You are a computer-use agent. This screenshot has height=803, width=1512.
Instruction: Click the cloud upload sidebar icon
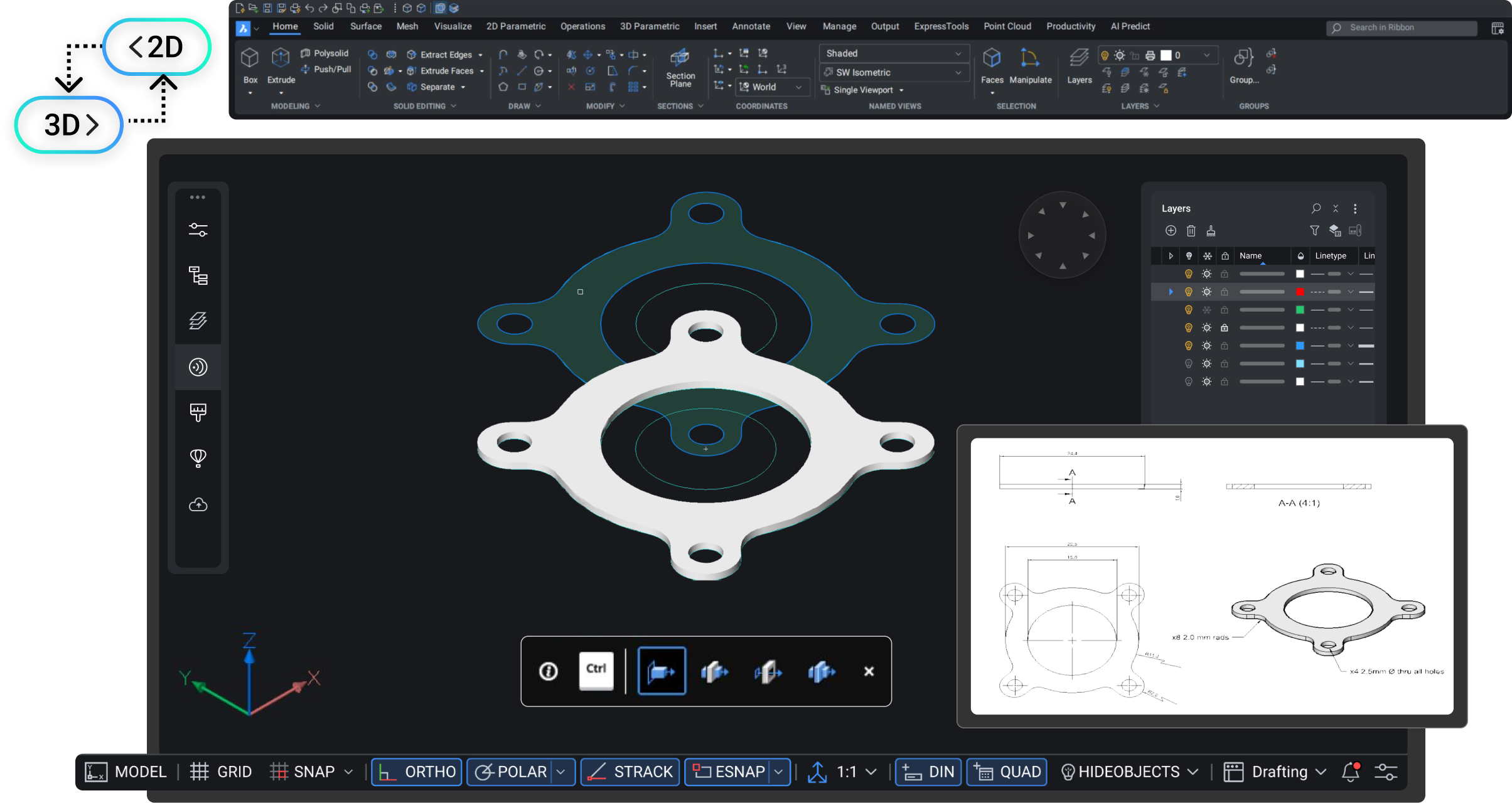point(198,504)
